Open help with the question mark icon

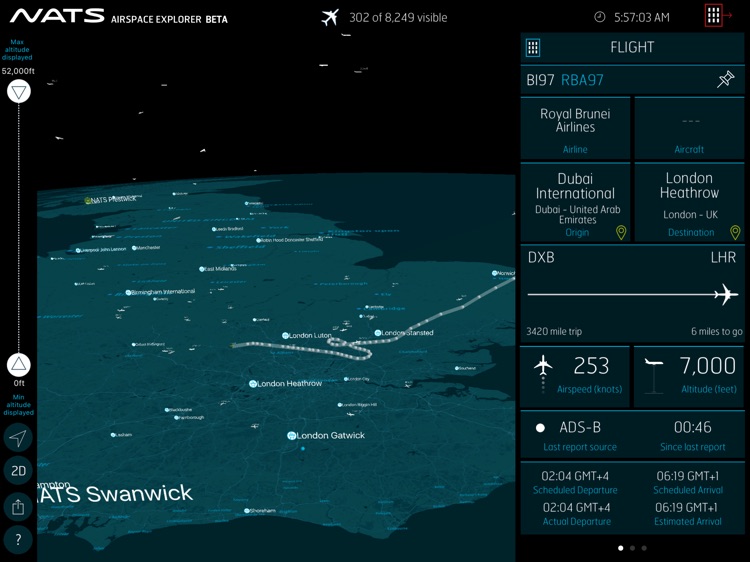click(x=18, y=540)
